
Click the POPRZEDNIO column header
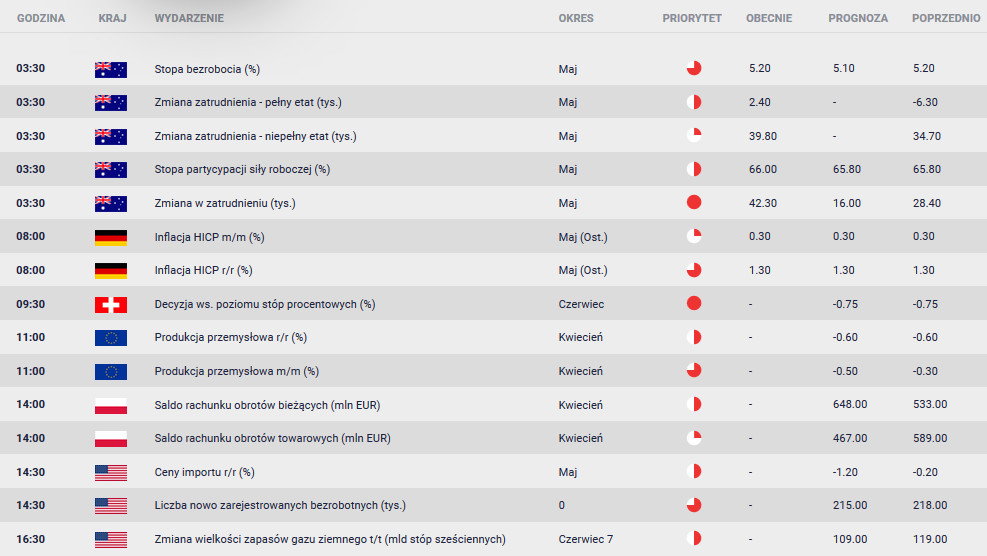(x=946, y=18)
